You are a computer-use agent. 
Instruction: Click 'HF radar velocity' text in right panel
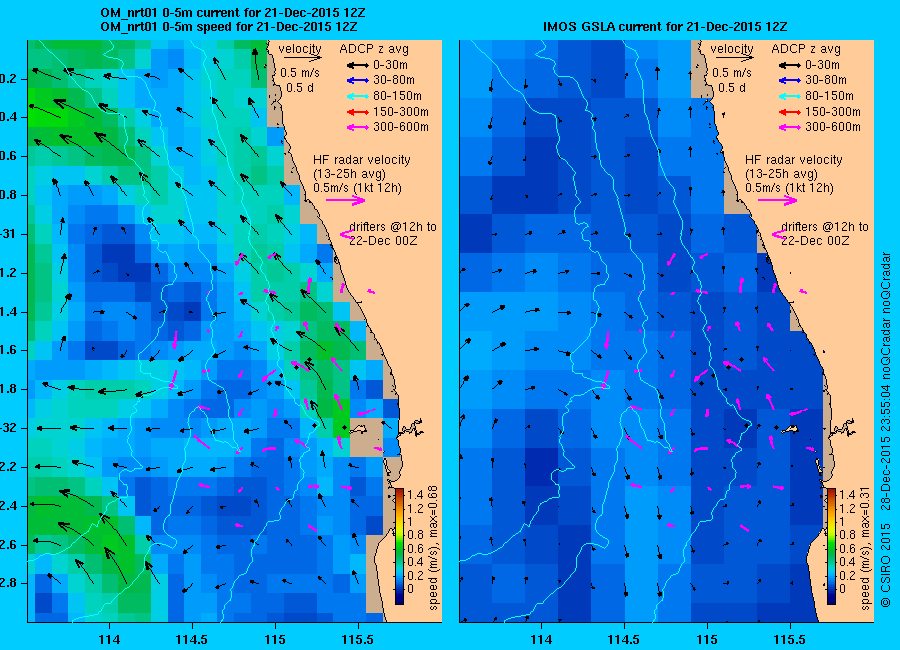pos(794,160)
